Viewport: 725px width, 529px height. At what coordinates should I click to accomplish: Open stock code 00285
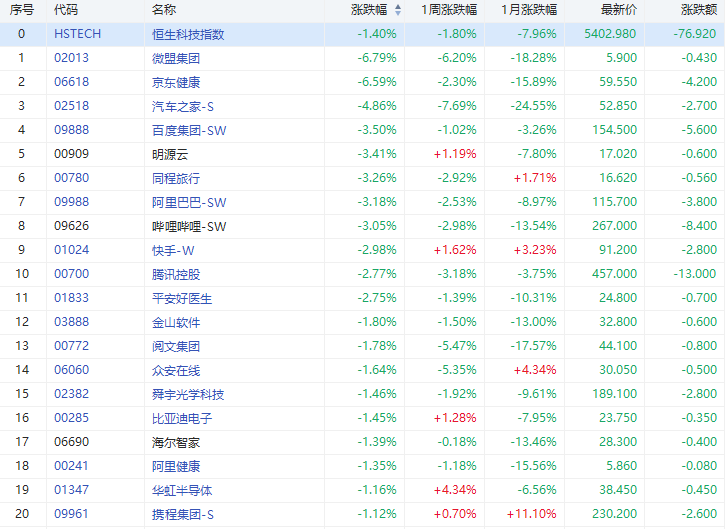coord(71,418)
